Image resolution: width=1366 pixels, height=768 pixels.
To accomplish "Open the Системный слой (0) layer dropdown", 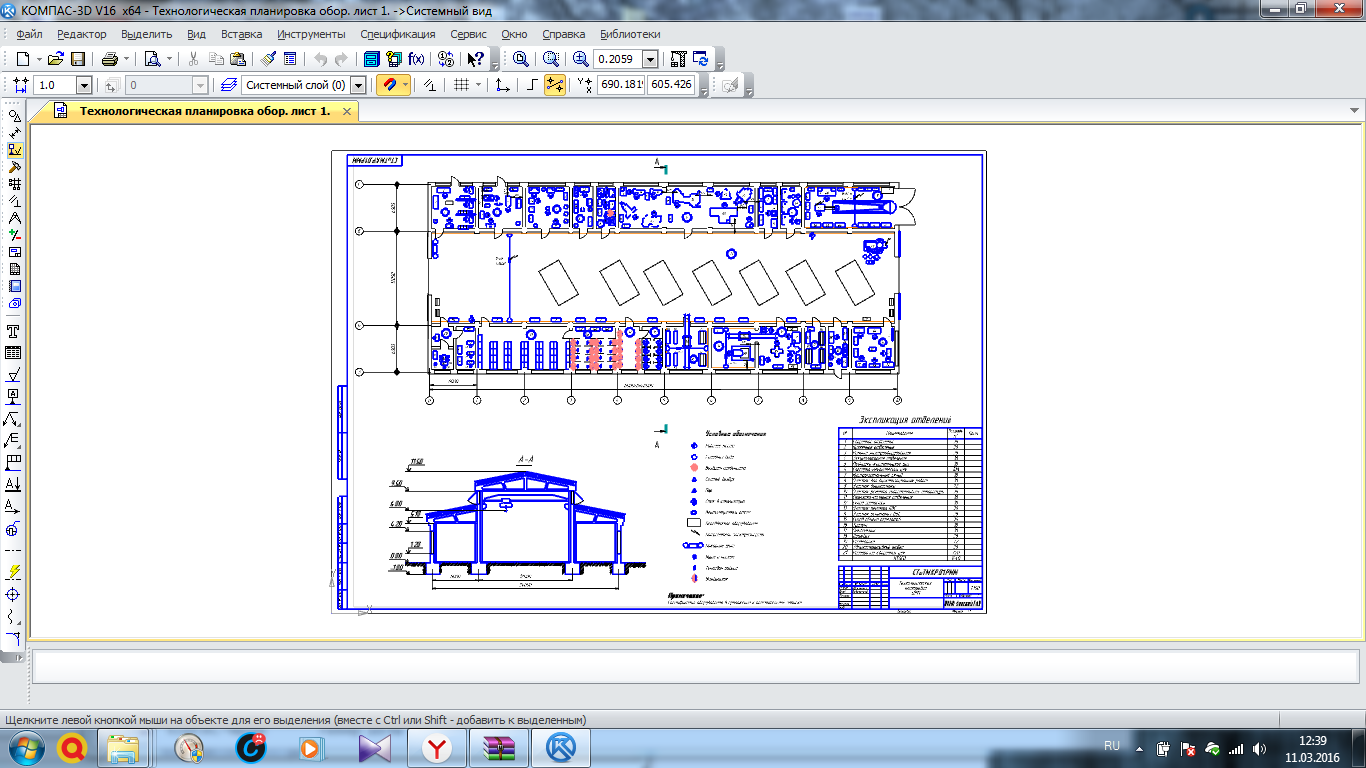I will tap(358, 85).
